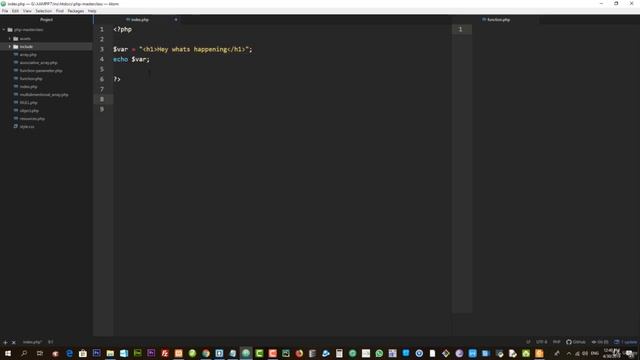Open Windows taskbar search

[x=24, y=353]
